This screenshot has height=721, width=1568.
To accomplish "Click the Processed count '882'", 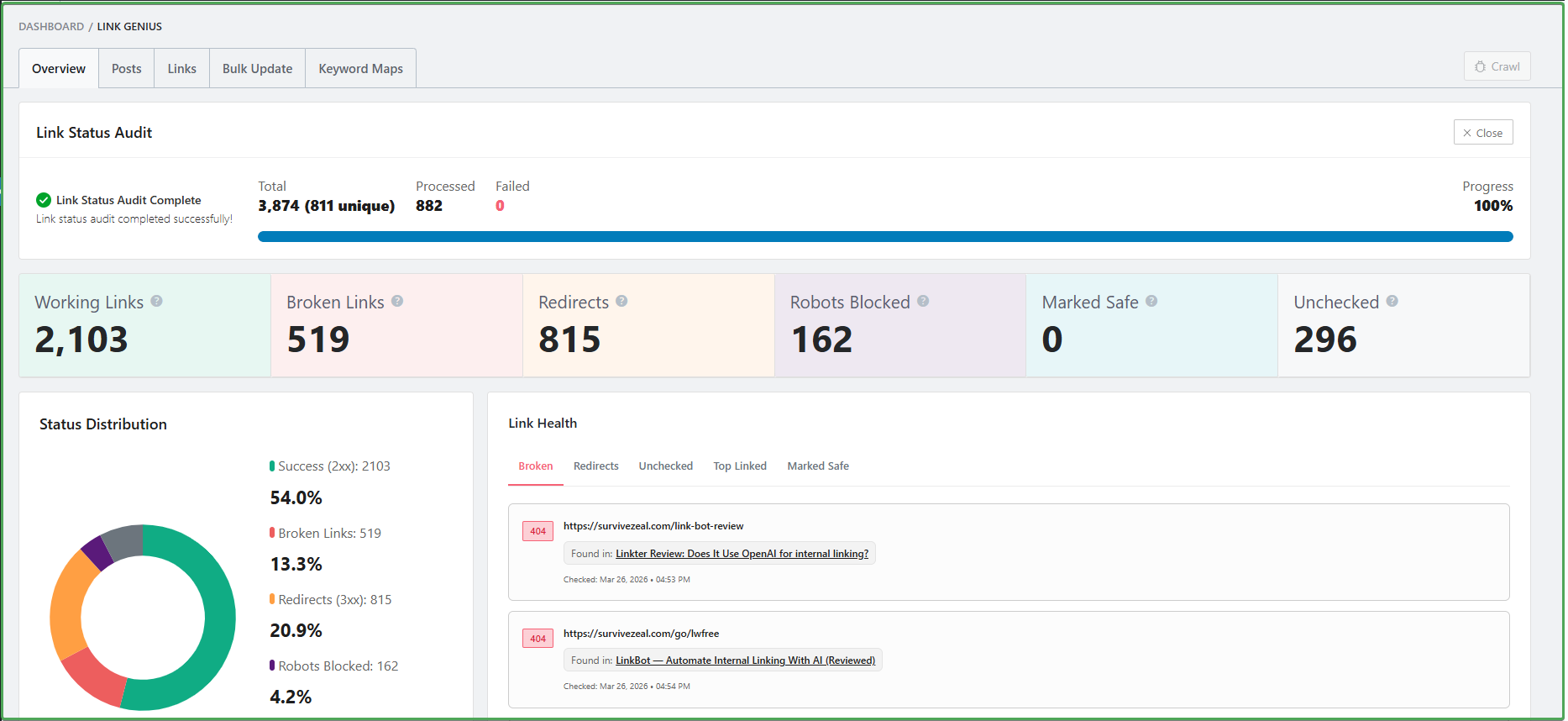I will pos(429,206).
